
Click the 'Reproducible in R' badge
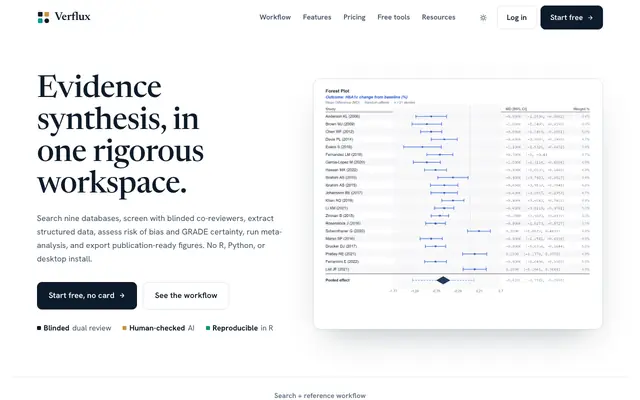tap(240, 328)
